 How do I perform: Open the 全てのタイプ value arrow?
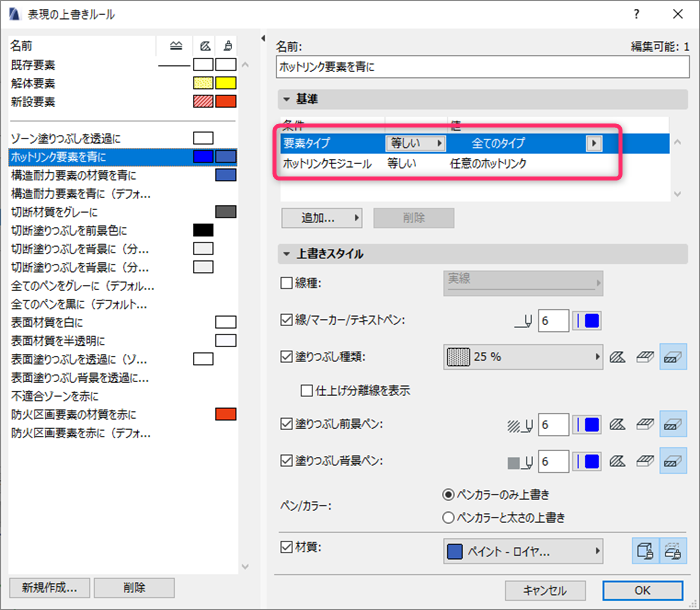click(x=594, y=143)
